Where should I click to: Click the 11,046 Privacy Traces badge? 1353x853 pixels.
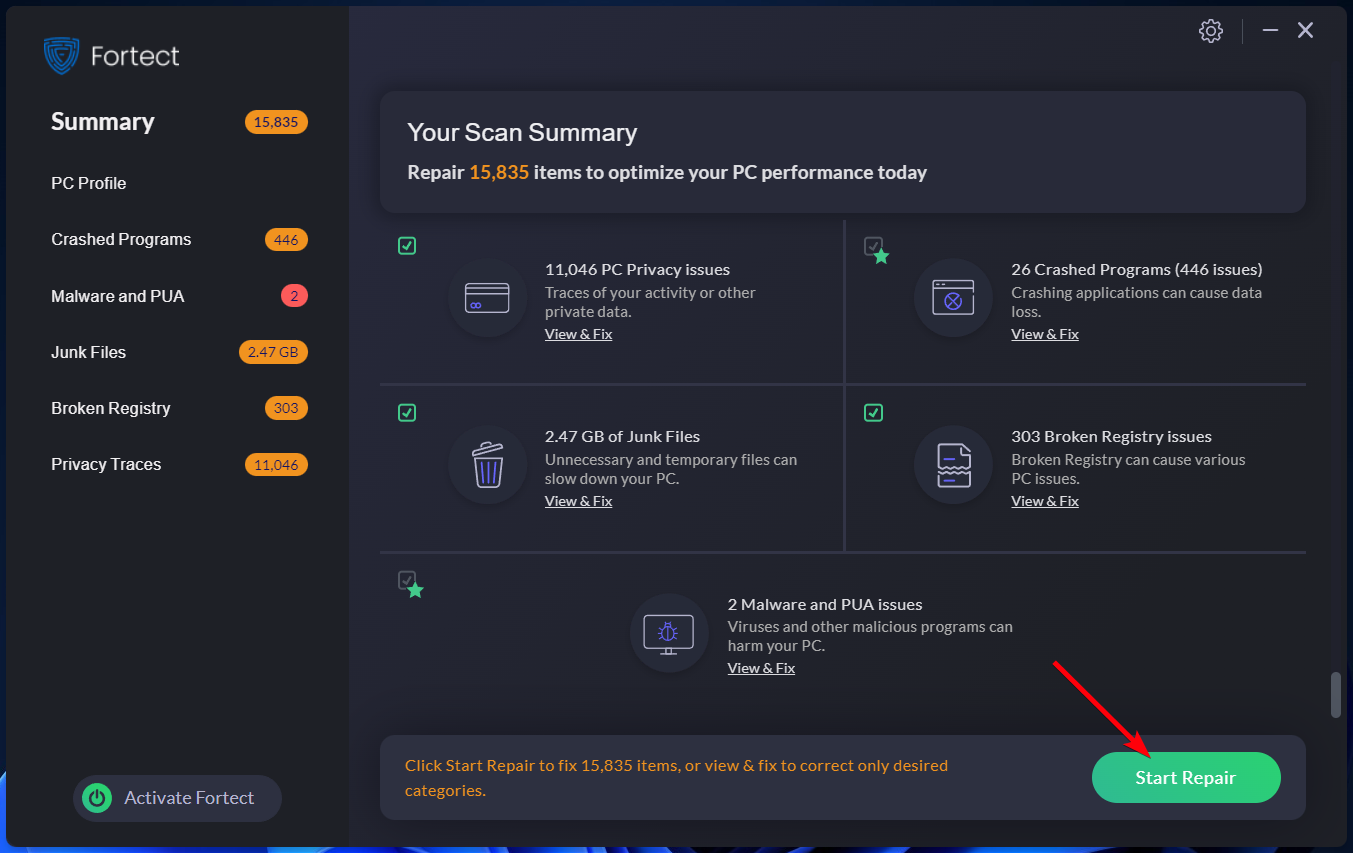tap(276, 464)
